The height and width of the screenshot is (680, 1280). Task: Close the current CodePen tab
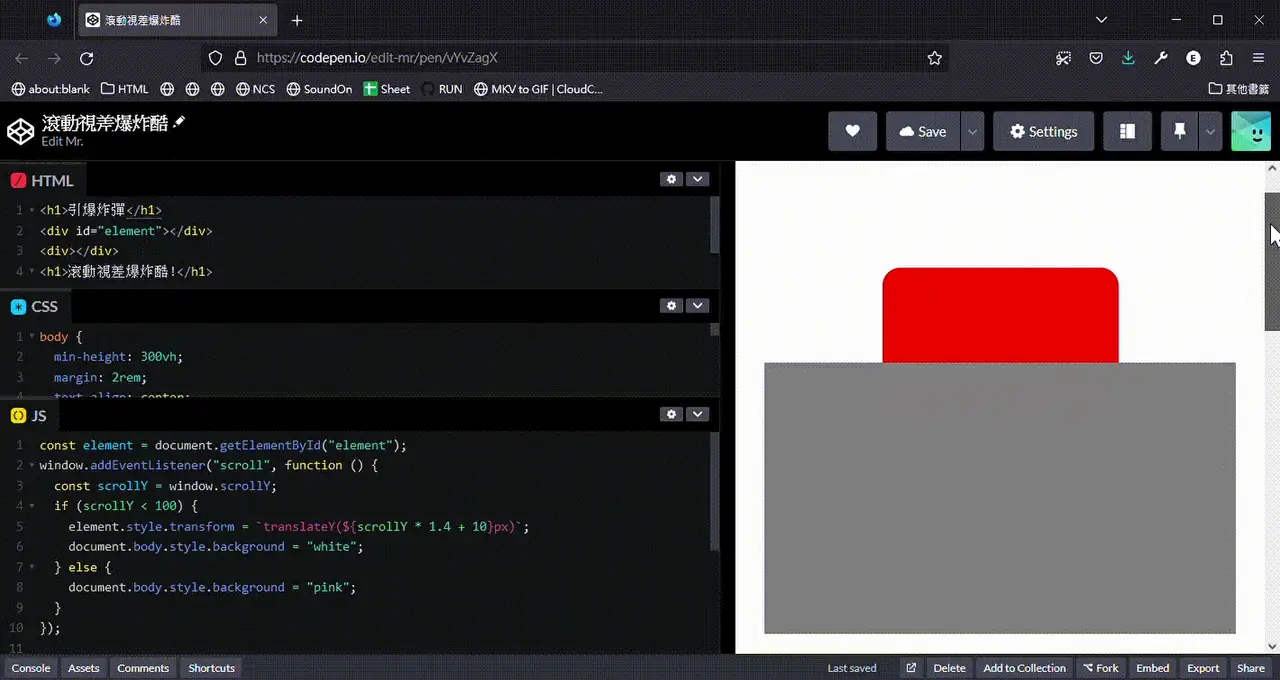(x=263, y=20)
